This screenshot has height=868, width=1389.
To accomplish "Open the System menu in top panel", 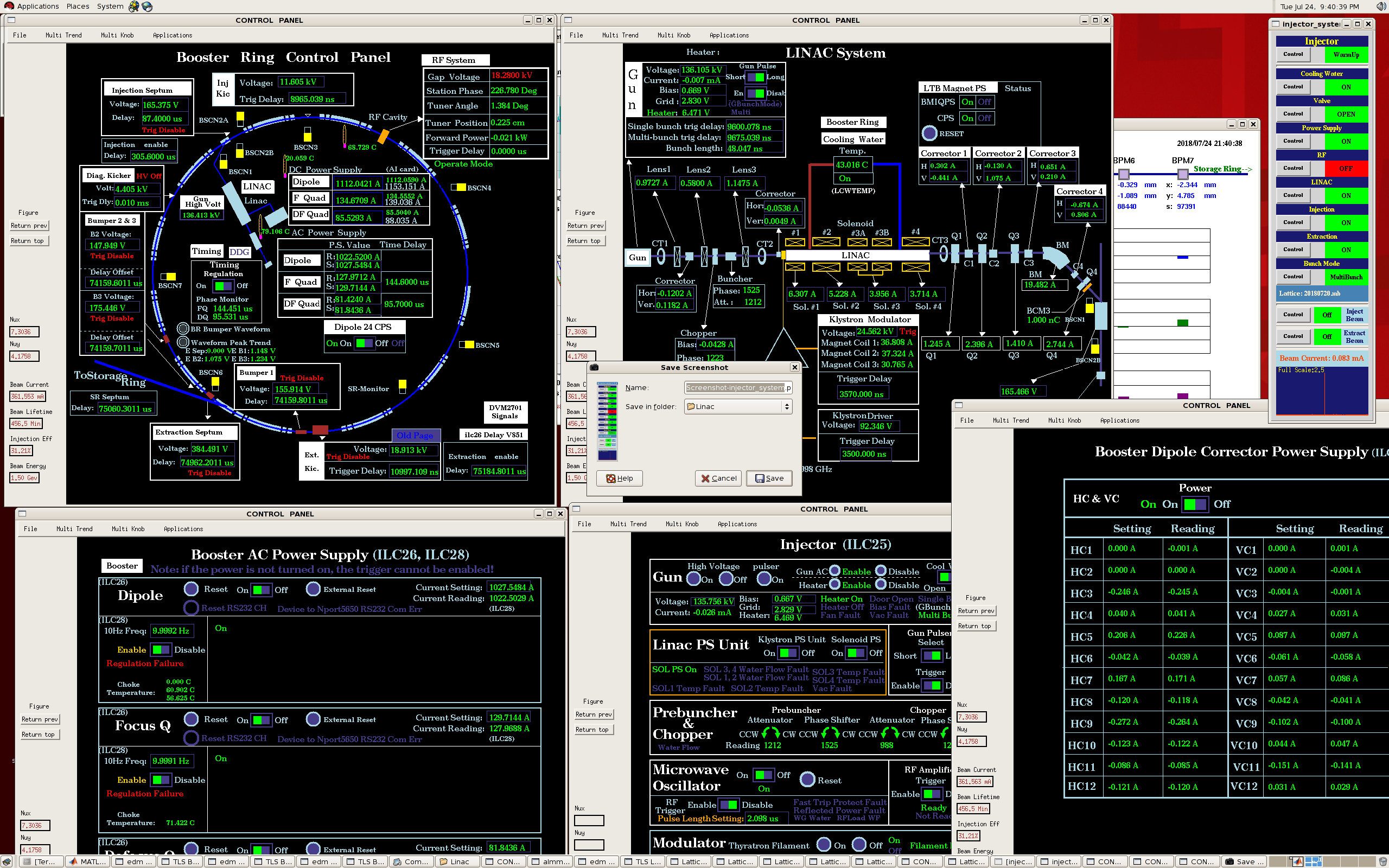I will pos(110,7).
